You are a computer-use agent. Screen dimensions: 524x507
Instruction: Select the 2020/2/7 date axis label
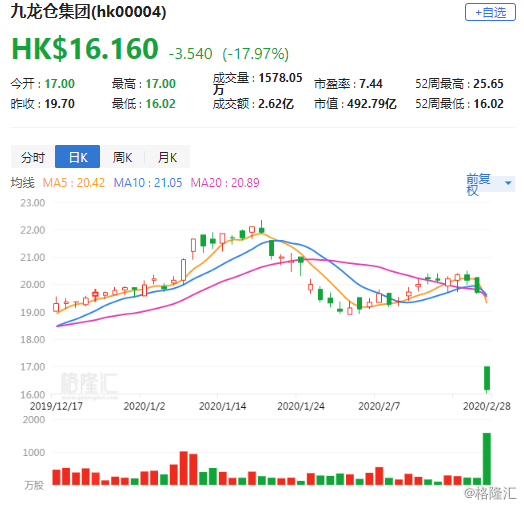coord(379,406)
